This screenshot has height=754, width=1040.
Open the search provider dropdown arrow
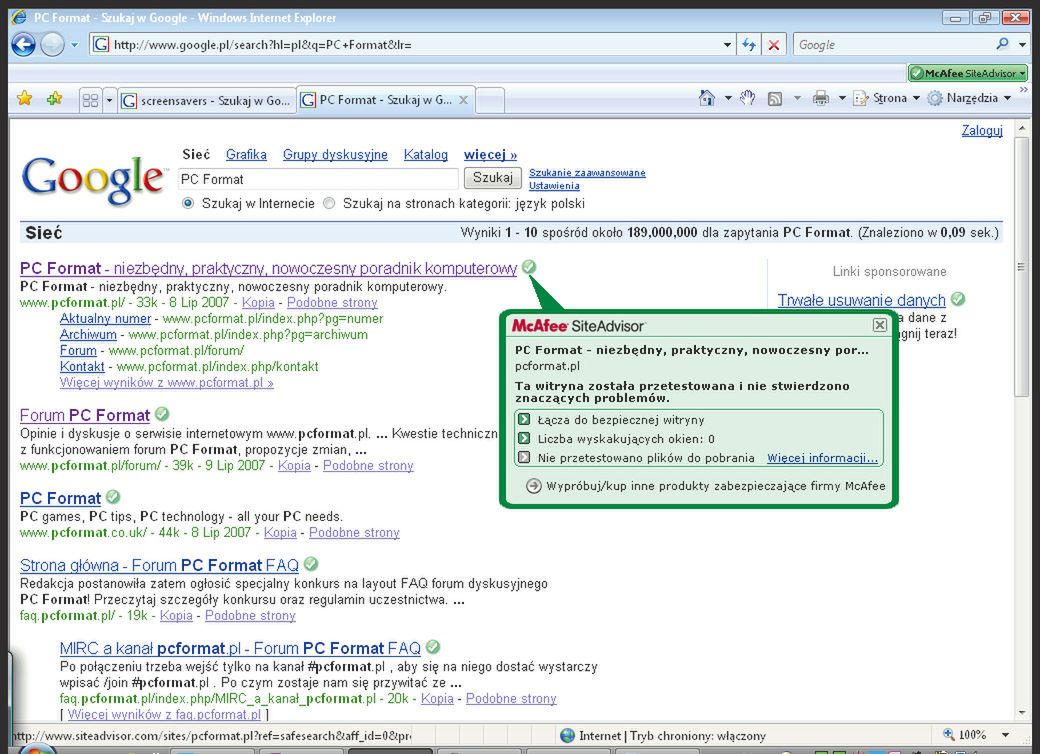[1023, 44]
